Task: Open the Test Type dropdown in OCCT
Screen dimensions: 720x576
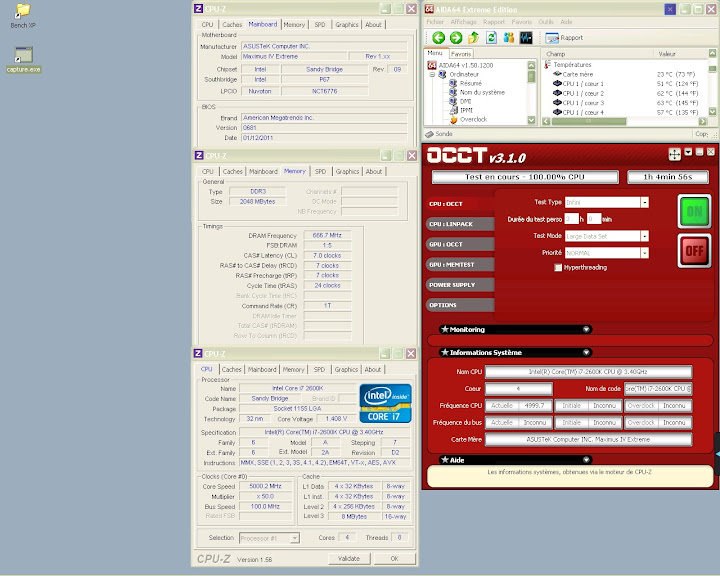Action: pos(645,203)
